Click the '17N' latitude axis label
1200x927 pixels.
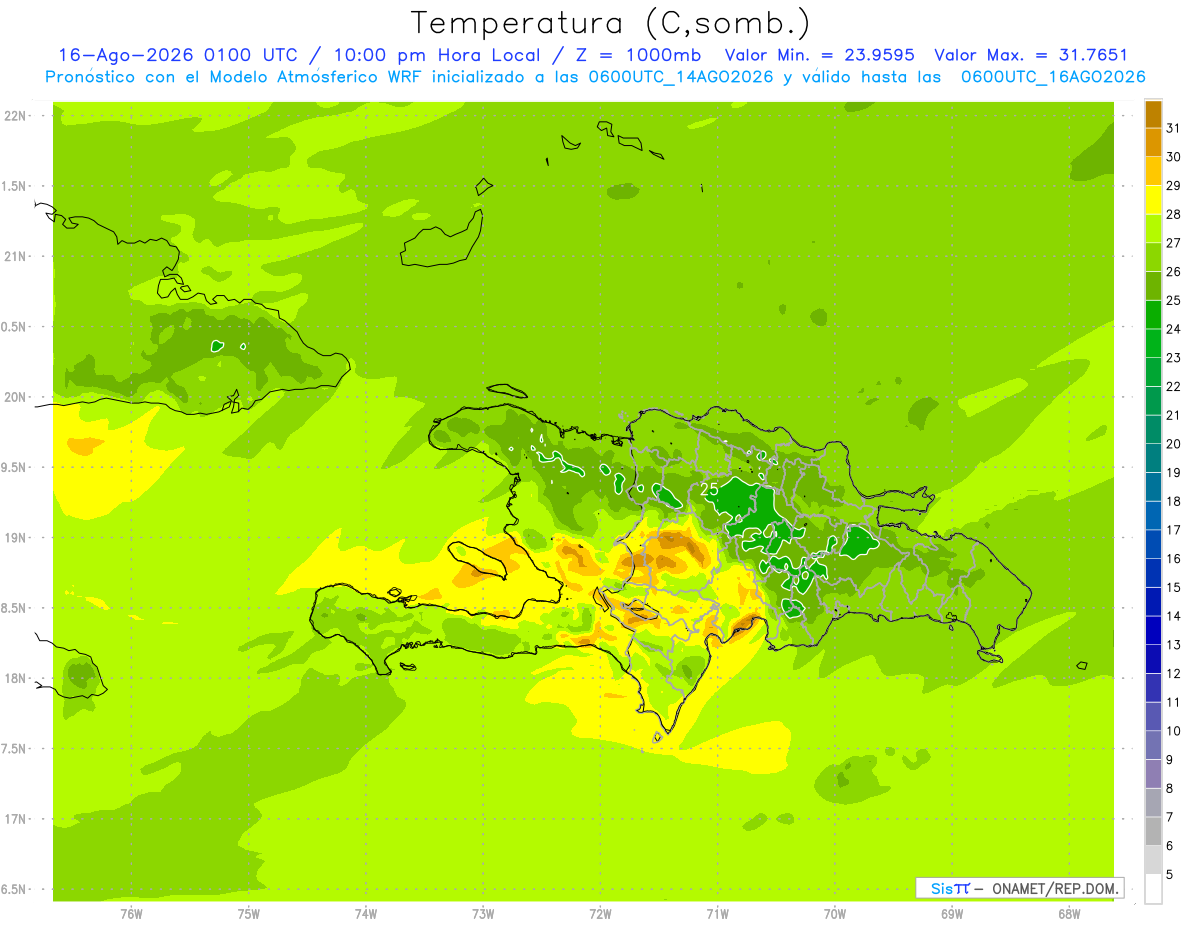(16, 820)
